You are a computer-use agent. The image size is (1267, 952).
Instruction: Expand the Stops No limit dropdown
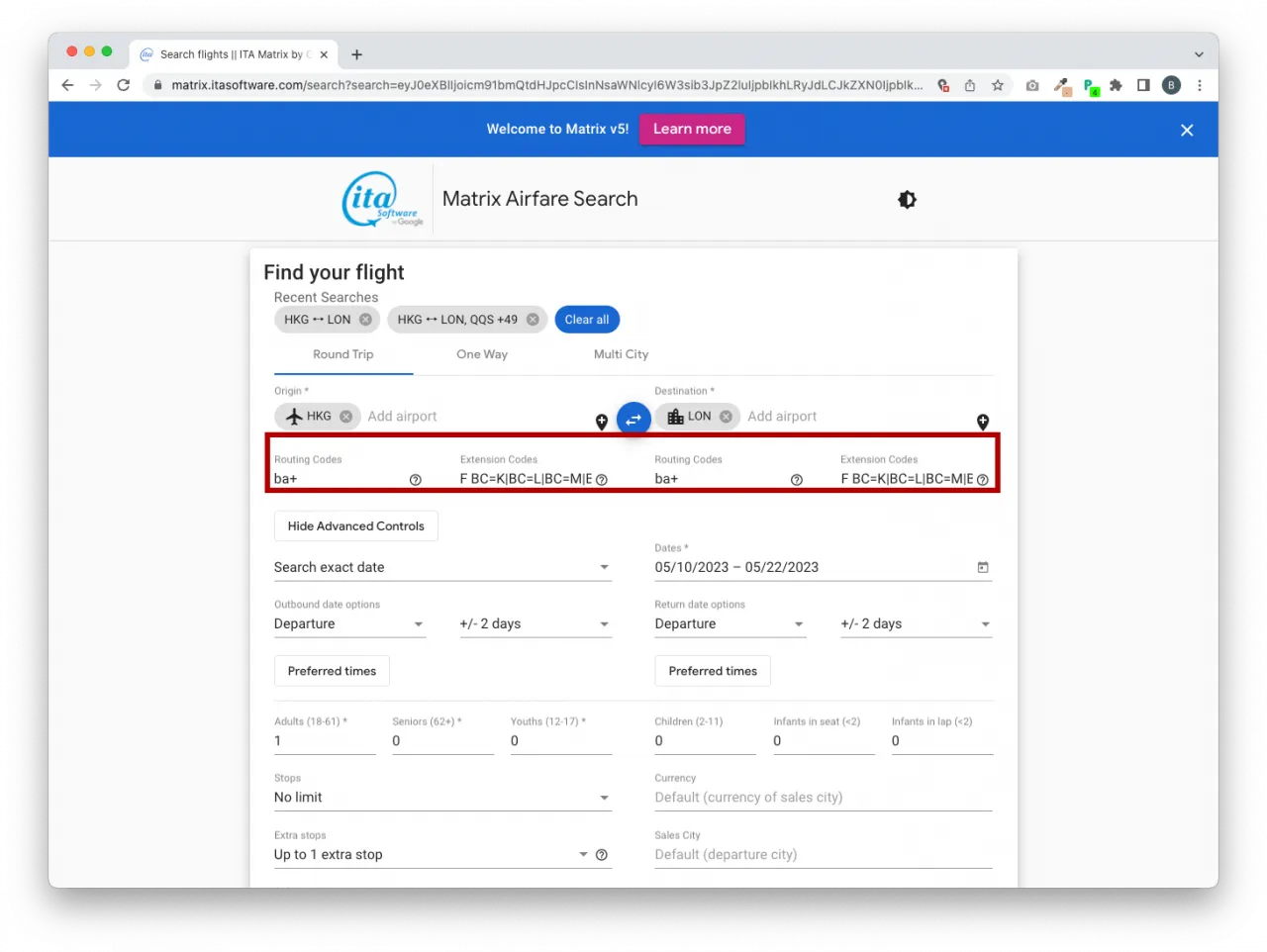[x=442, y=798]
